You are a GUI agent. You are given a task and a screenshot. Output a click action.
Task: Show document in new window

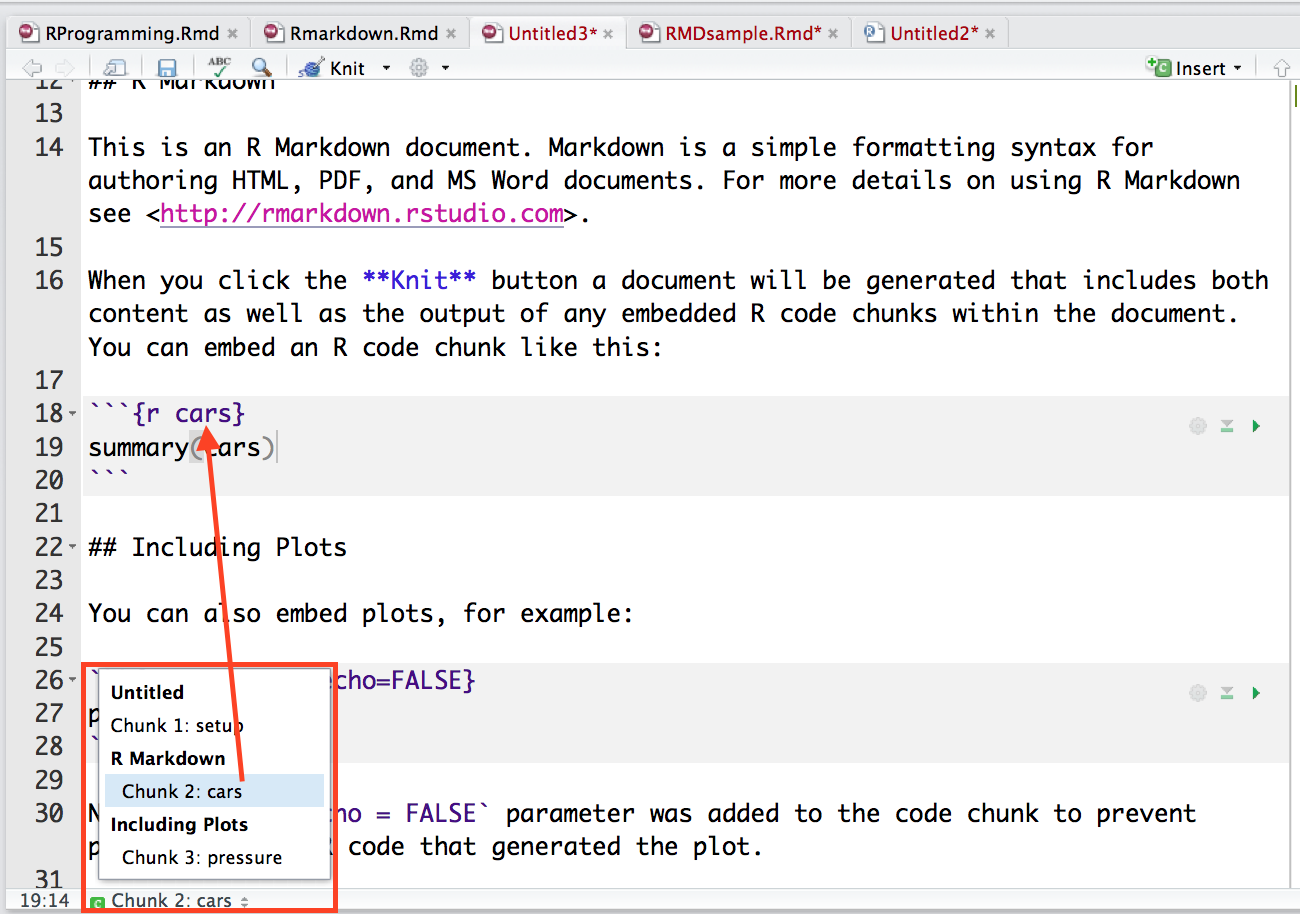116,68
